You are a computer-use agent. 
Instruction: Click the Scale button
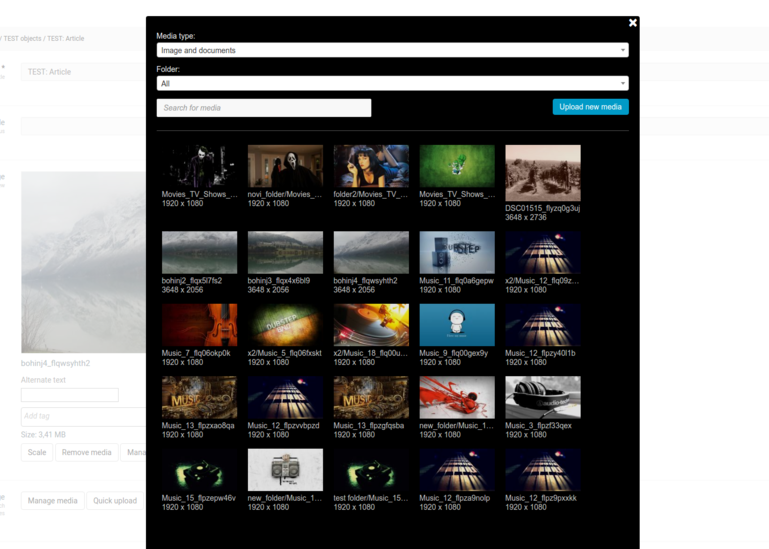coord(36,453)
